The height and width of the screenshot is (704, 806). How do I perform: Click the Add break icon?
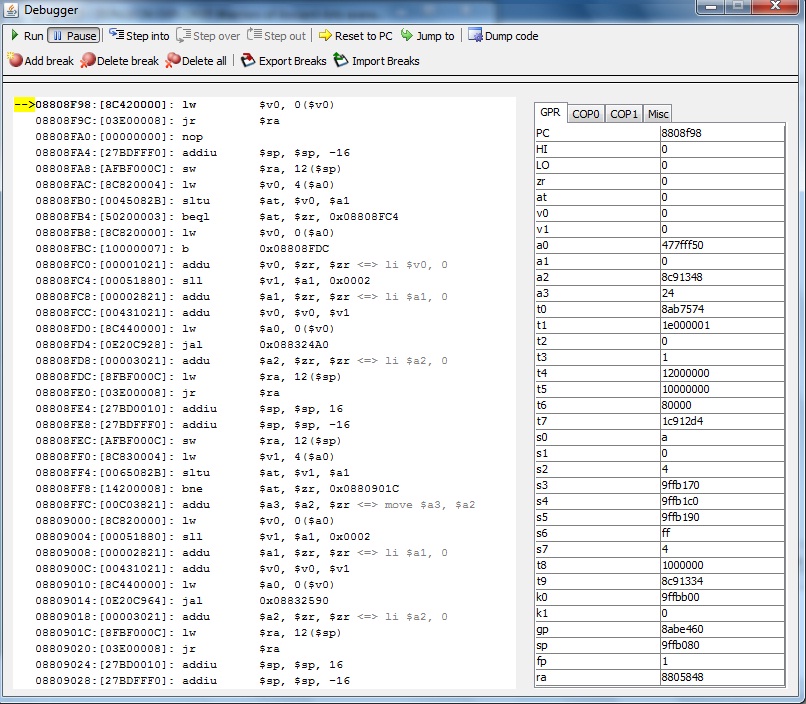coord(15,61)
